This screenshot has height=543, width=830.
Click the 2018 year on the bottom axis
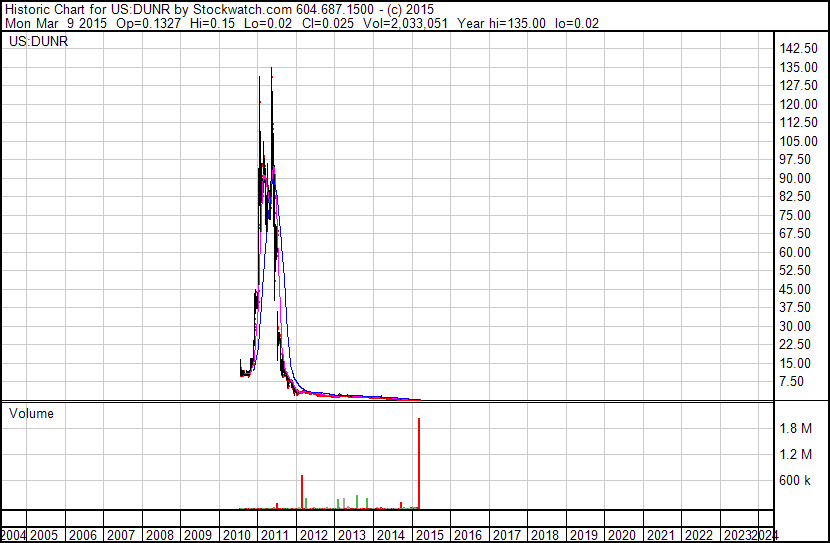point(544,535)
